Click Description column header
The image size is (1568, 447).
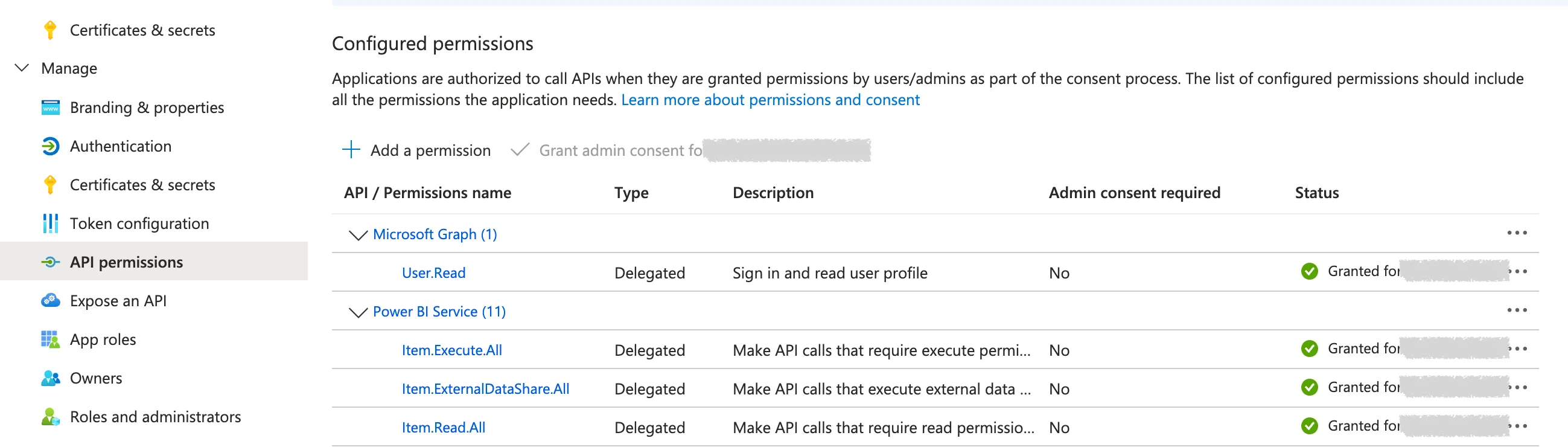773,193
